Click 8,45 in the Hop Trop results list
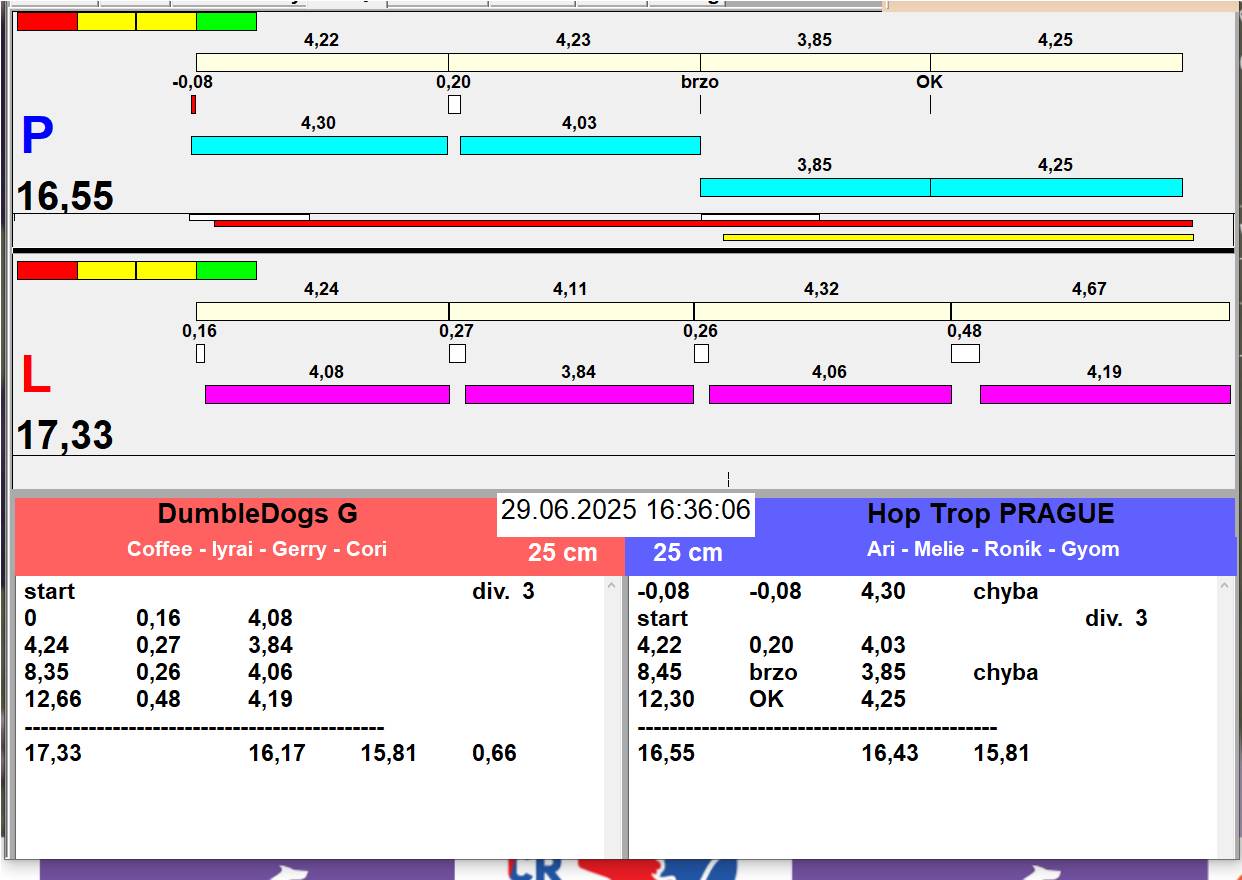Viewport: 1242px width, 880px height. pos(660,672)
